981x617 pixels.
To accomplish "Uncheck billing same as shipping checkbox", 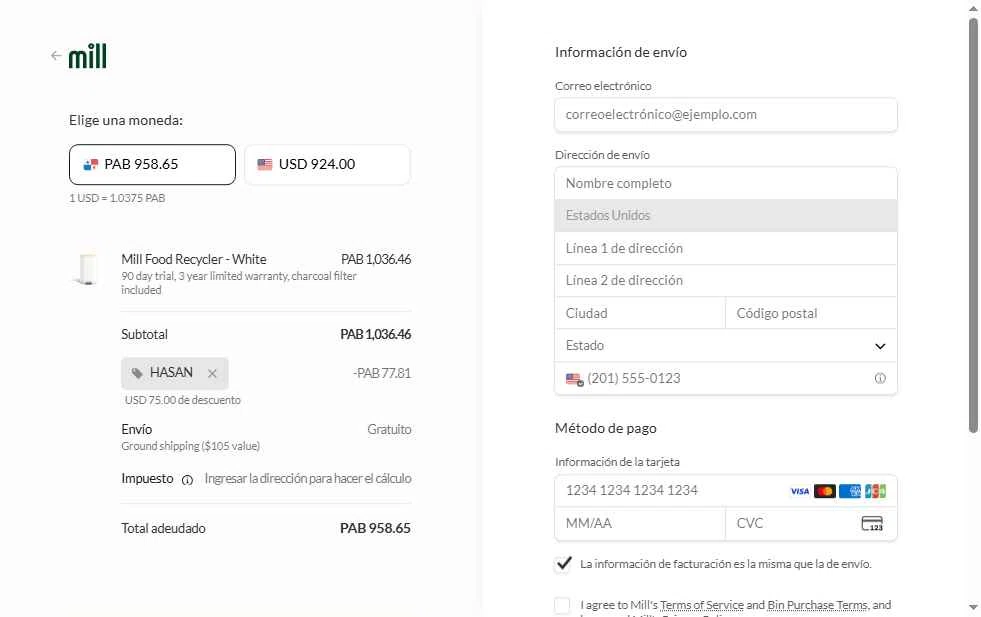I will click(x=563, y=564).
